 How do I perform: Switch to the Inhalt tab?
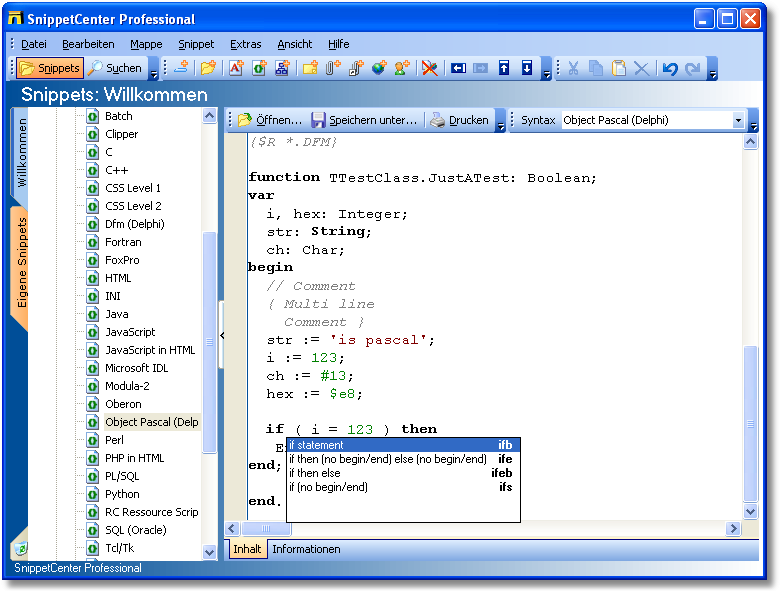click(x=247, y=549)
